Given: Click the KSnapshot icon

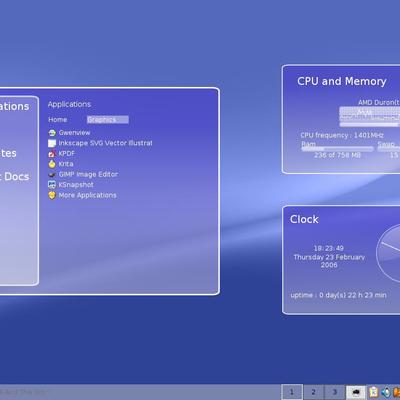Looking at the screenshot, I should click(52, 185).
